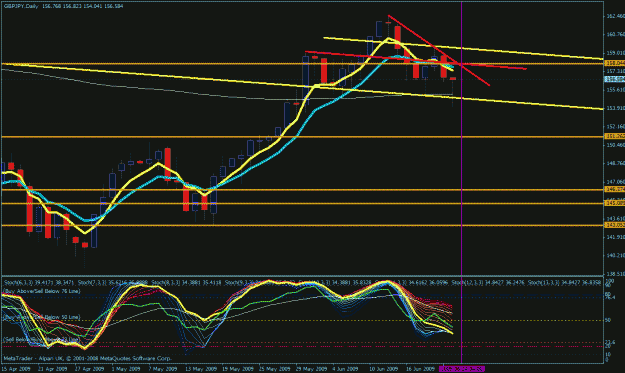The image size is (625, 373).
Task: Click the 141.910 price scale label
Action: [x=615, y=237]
